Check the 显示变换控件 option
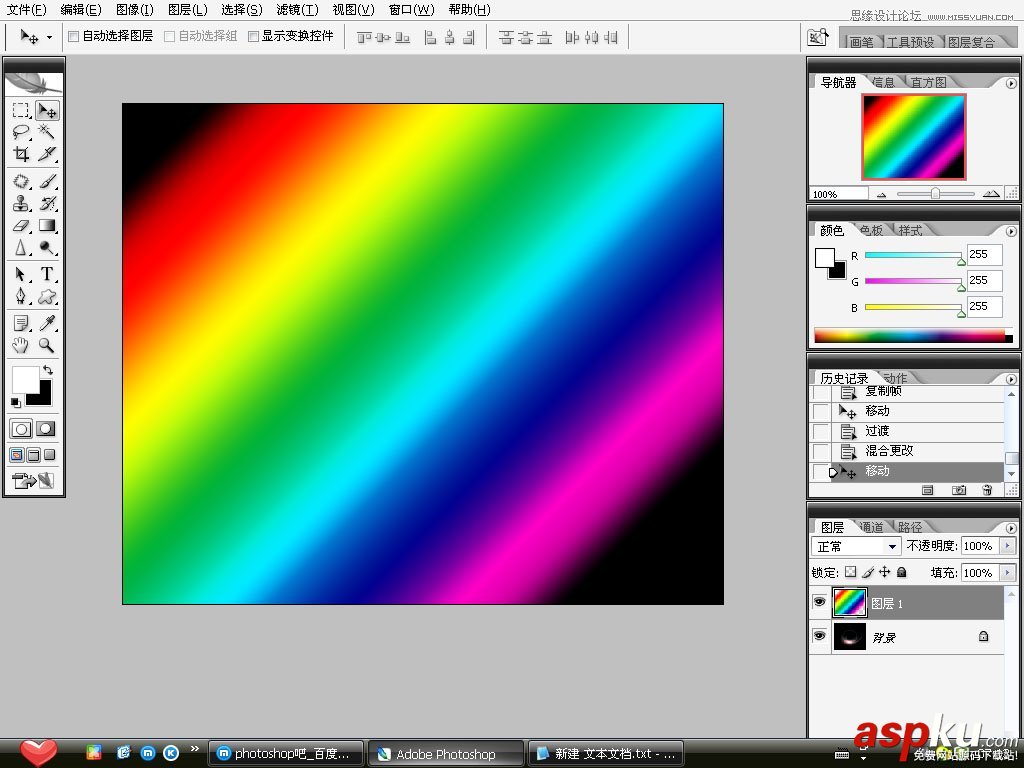The image size is (1024, 768). pos(253,36)
